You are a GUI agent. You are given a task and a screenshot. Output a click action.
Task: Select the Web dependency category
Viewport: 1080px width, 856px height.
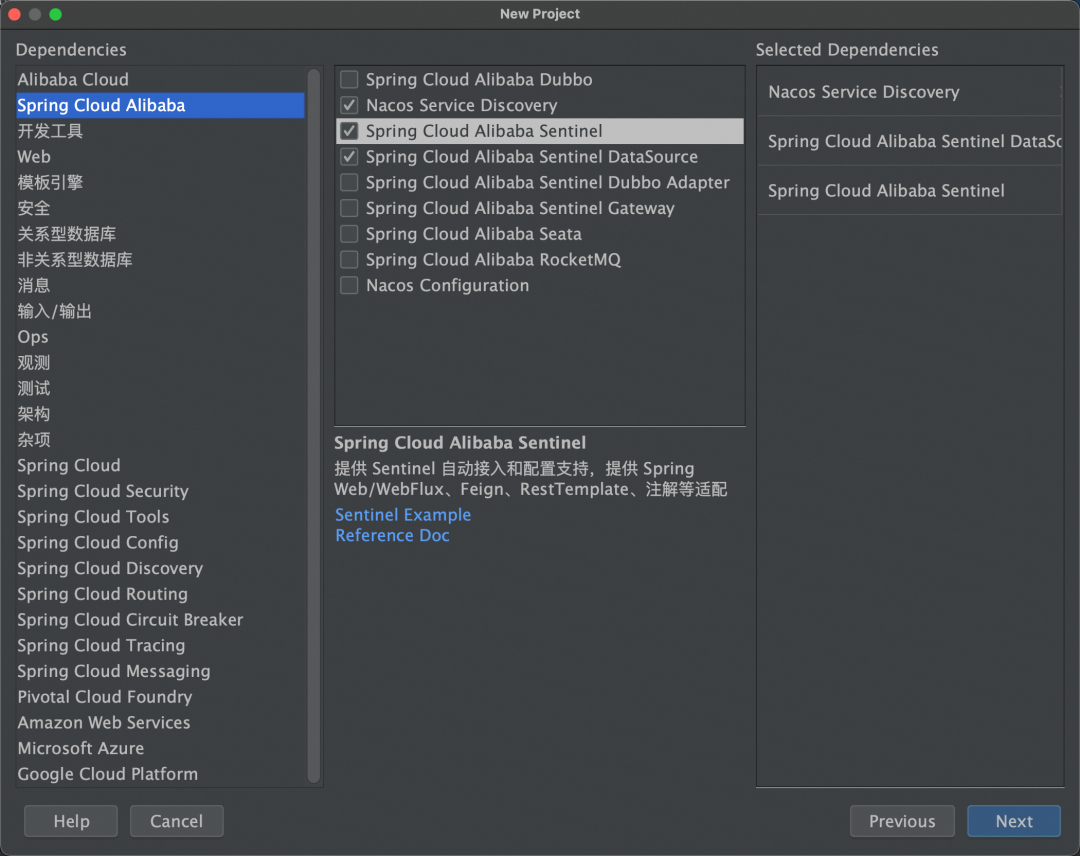(x=34, y=157)
